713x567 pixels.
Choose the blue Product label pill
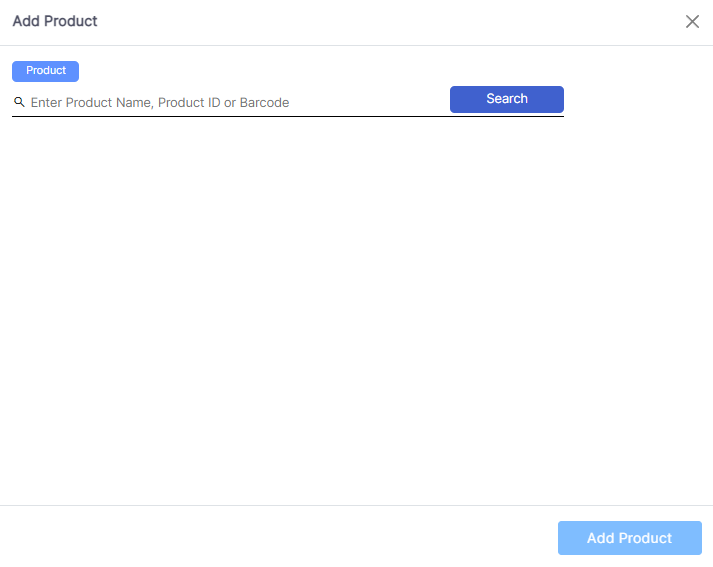46,71
